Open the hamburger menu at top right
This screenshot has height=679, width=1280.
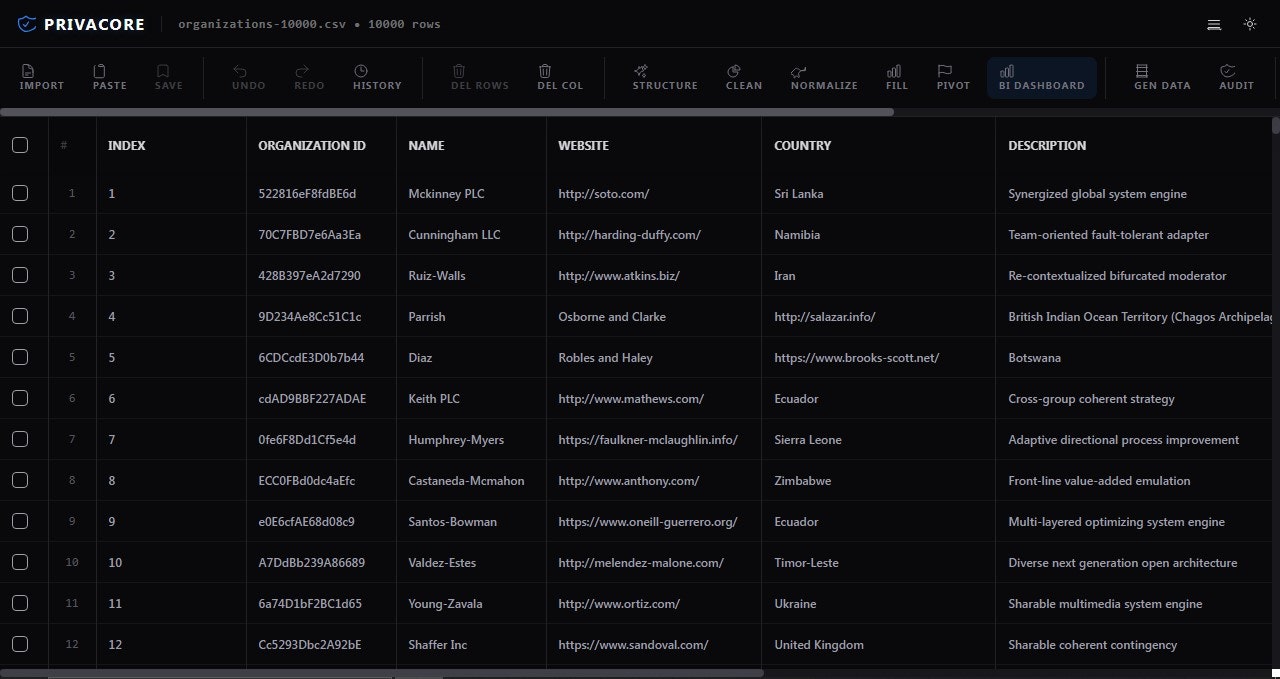point(1213,24)
